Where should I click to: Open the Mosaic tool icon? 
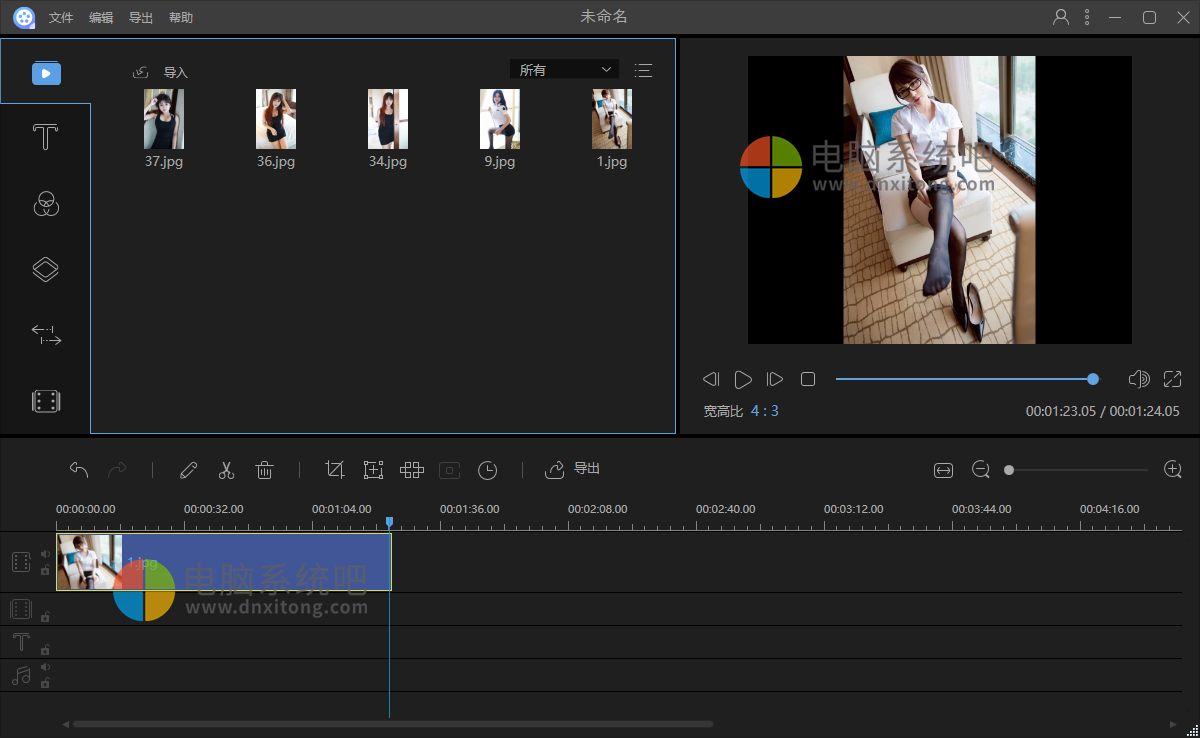[x=412, y=469]
